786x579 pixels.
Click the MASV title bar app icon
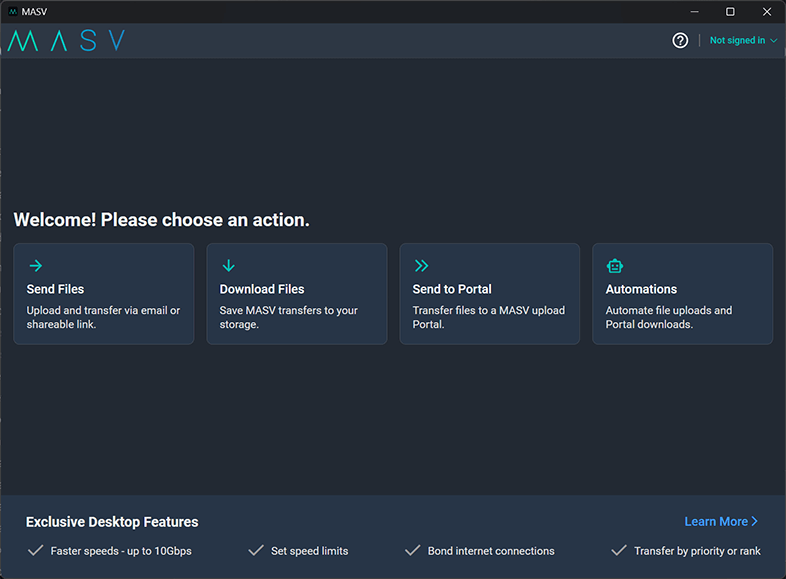(x=13, y=12)
